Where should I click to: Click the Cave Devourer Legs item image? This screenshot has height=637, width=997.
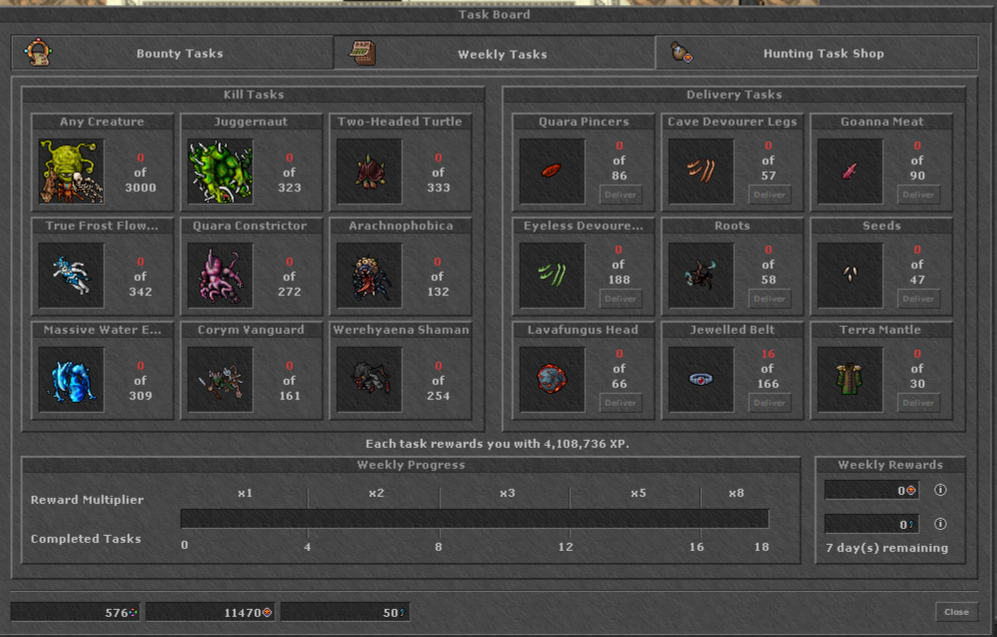(x=701, y=172)
